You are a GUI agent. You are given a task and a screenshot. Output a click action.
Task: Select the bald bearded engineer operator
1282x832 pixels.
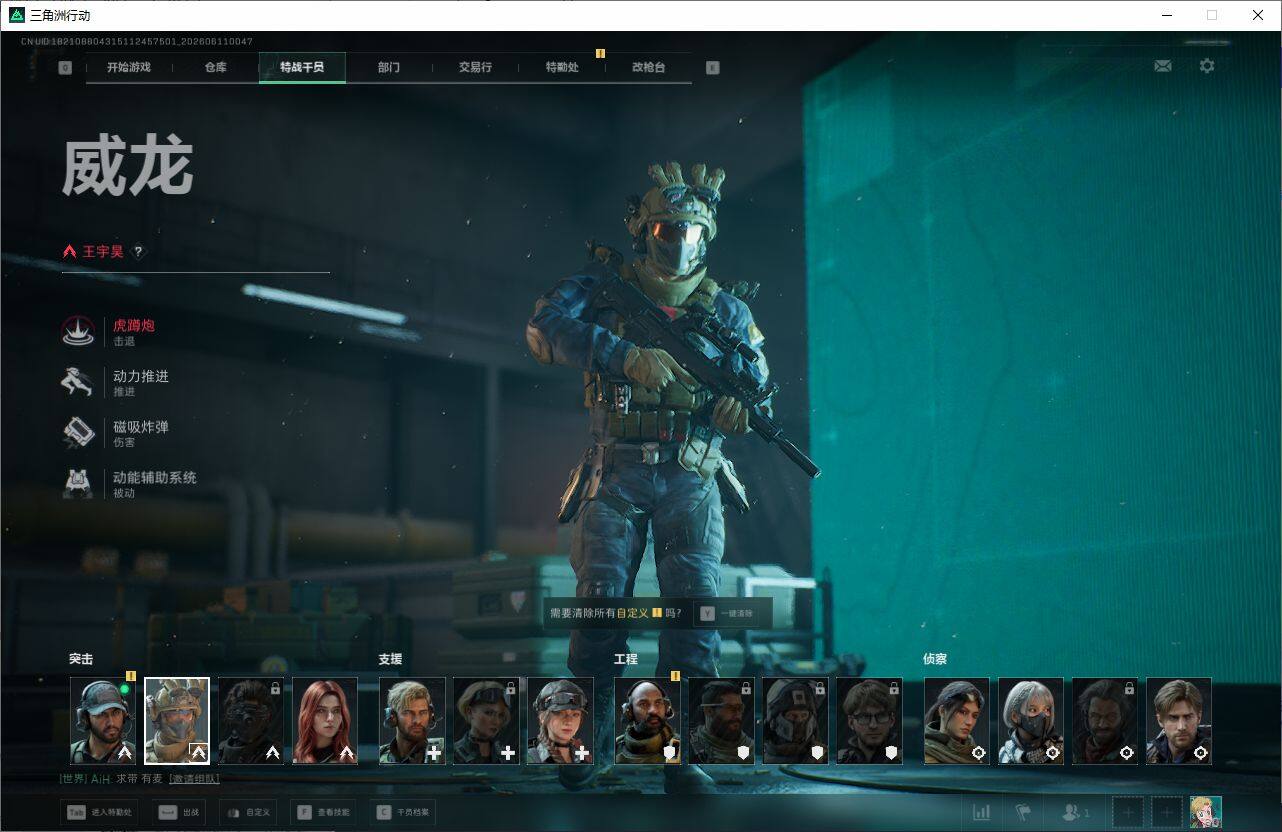(647, 721)
